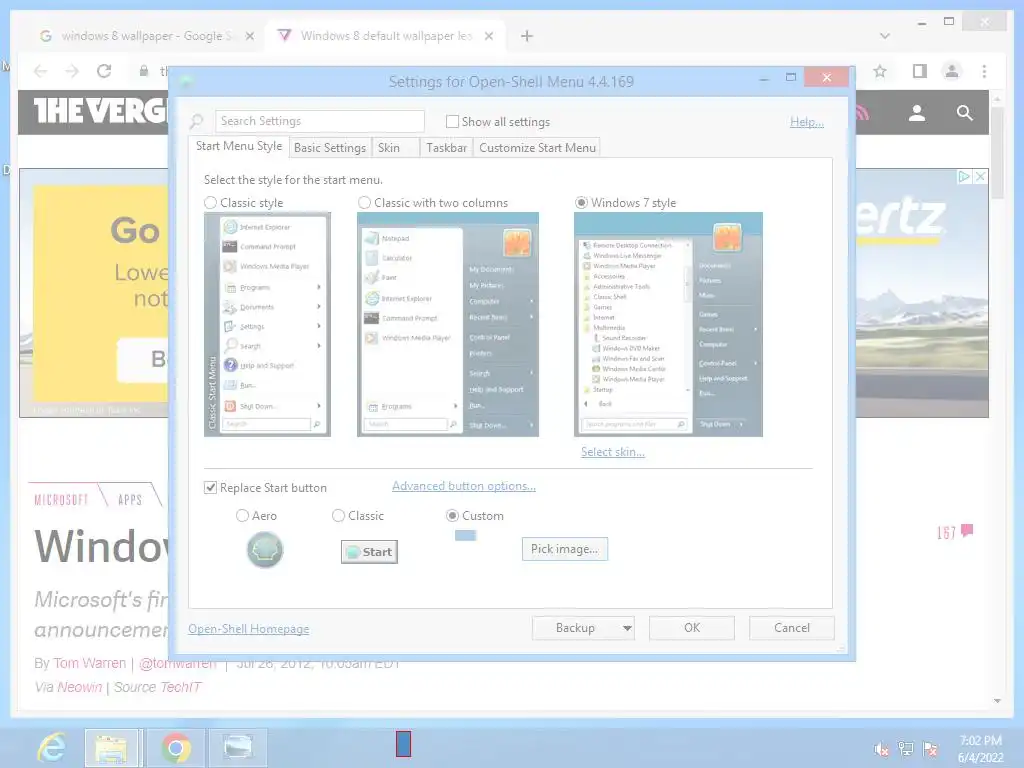This screenshot has width=1024, height=768.
Task: Select the Windows 7 style option
Action: pyautogui.click(x=581, y=202)
